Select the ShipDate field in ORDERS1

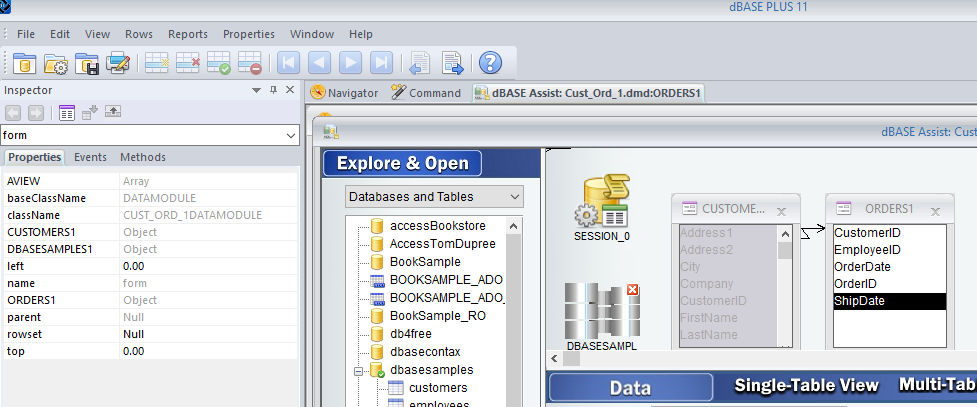(x=887, y=301)
